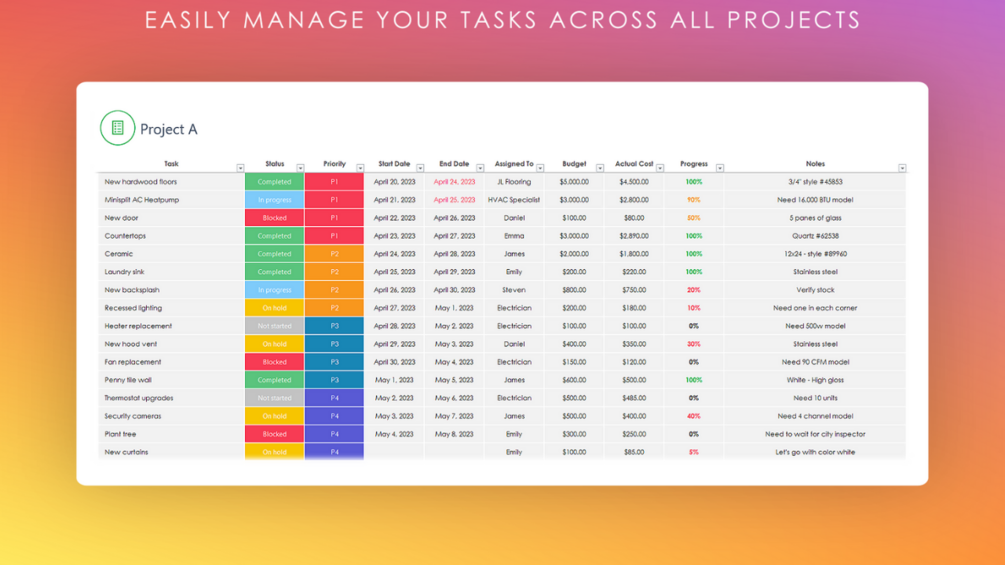Click the 50% progress value for New door
Viewport: 1005px width, 565px height.
pyautogui.click(x=694, y=218)
